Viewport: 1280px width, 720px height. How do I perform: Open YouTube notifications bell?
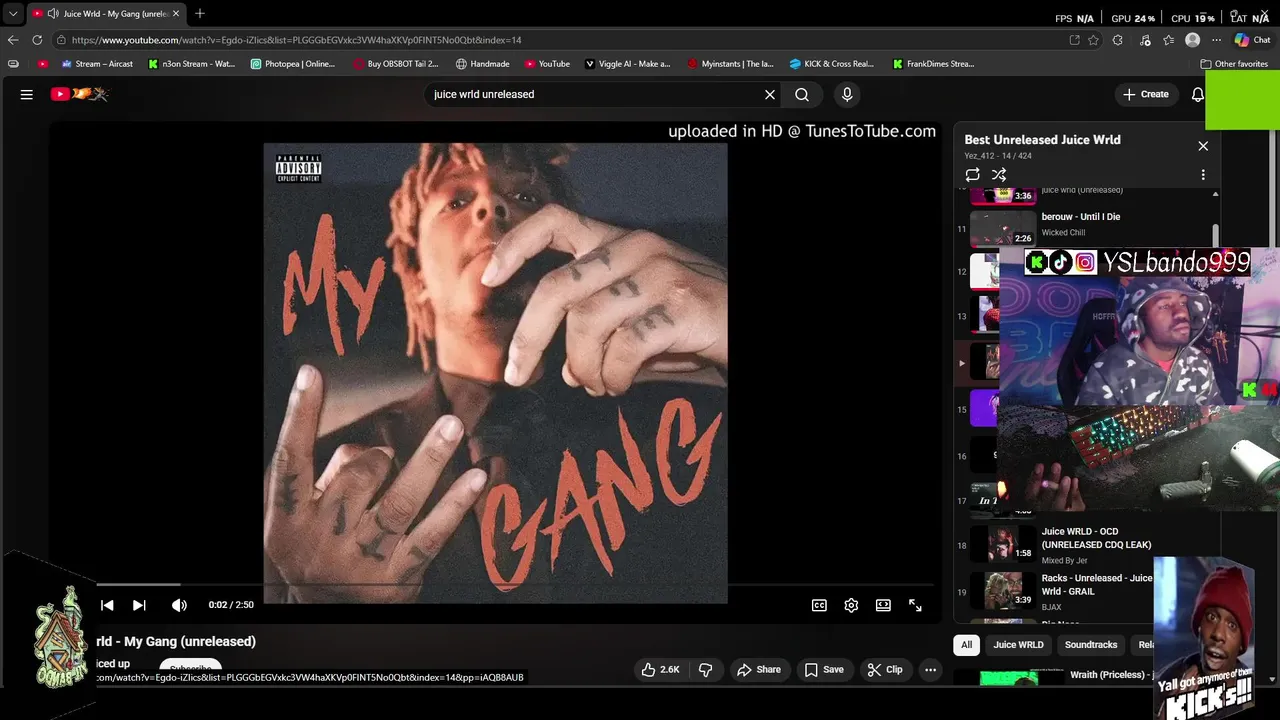pos(1197,94)
